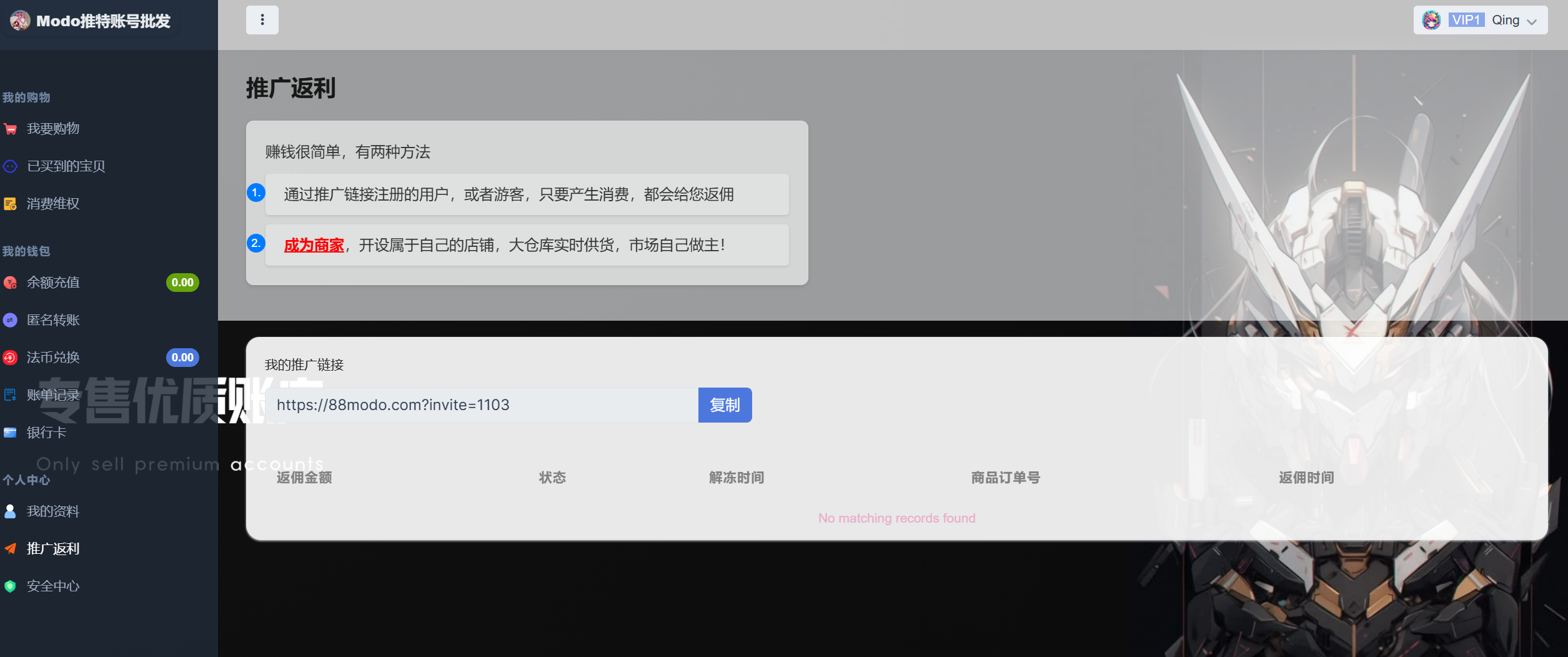Click the green 0.00 balance badge
The height and width of the screenshot is (657, 1568).
click(x=182, y=283)
